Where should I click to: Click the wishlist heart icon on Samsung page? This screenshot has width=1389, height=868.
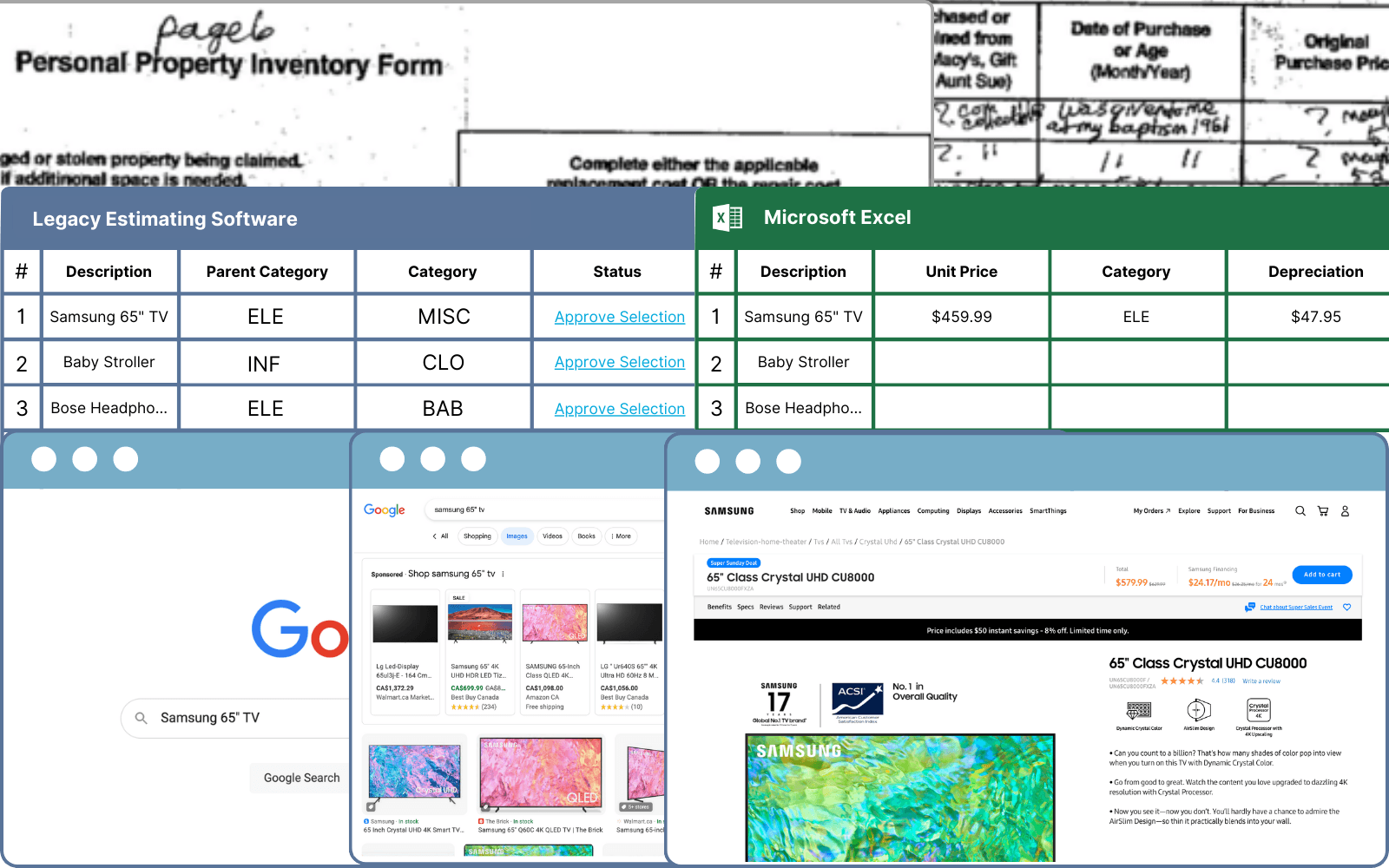[x=1347, y=607]
